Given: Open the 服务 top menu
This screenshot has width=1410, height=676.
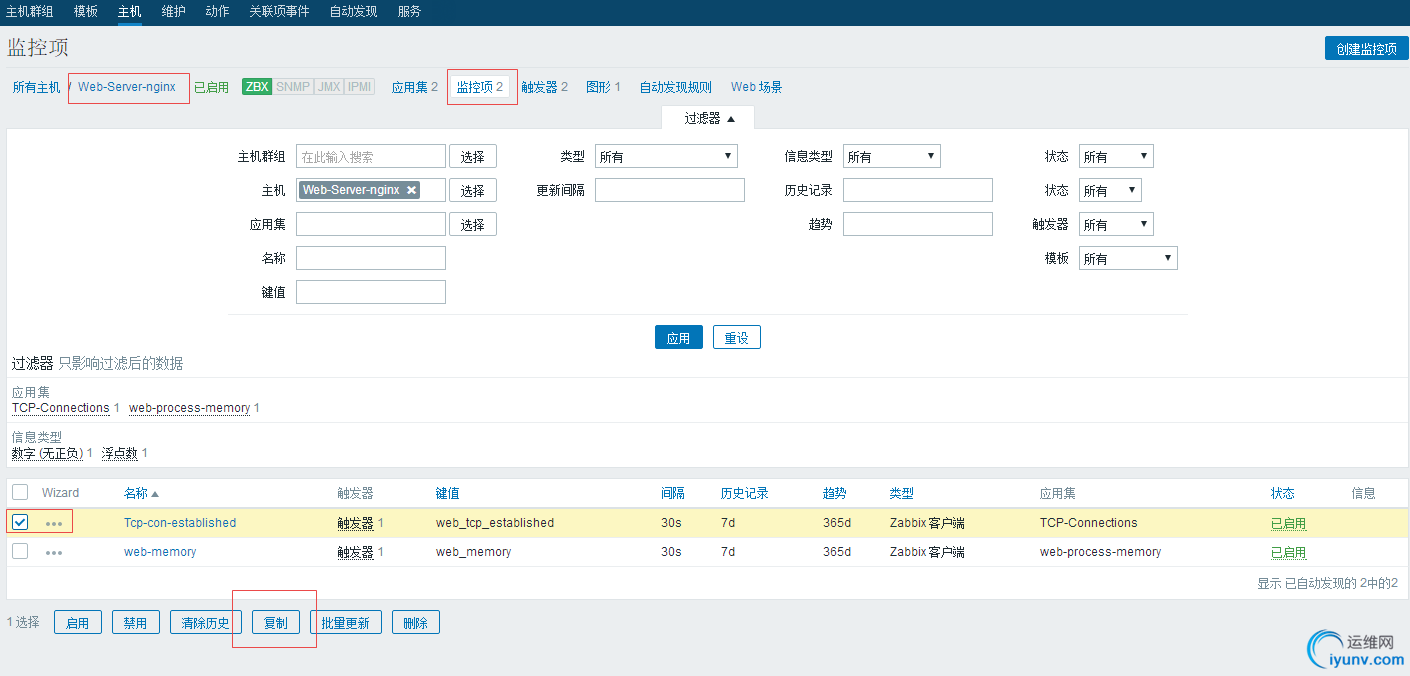Looking at the screenshot, I should point(409,12).
